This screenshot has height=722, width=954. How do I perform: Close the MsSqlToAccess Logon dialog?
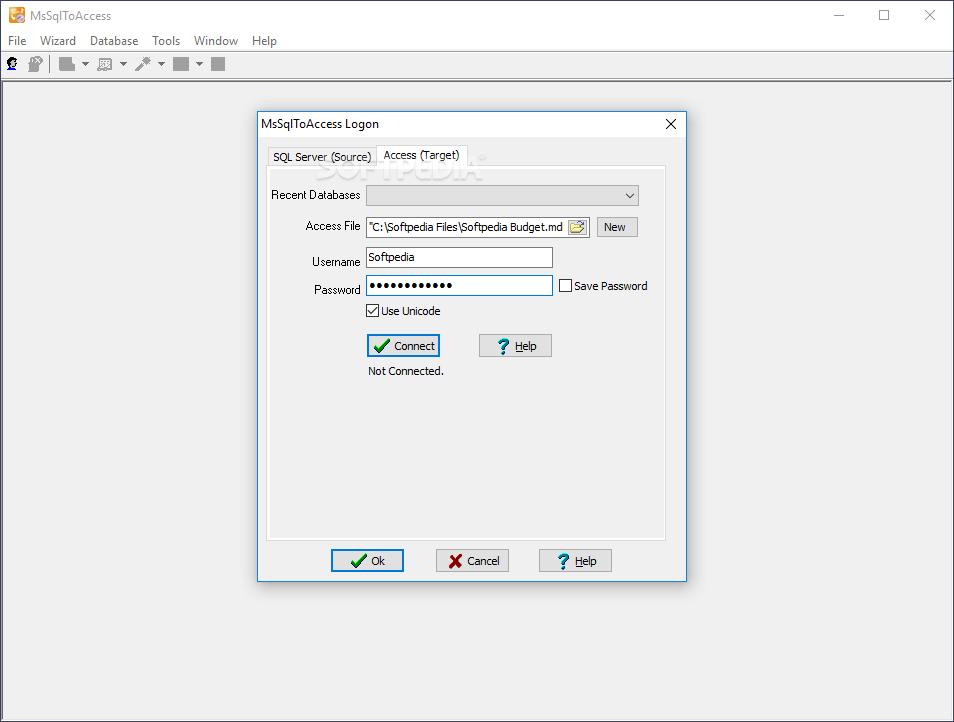click(670, 124)
